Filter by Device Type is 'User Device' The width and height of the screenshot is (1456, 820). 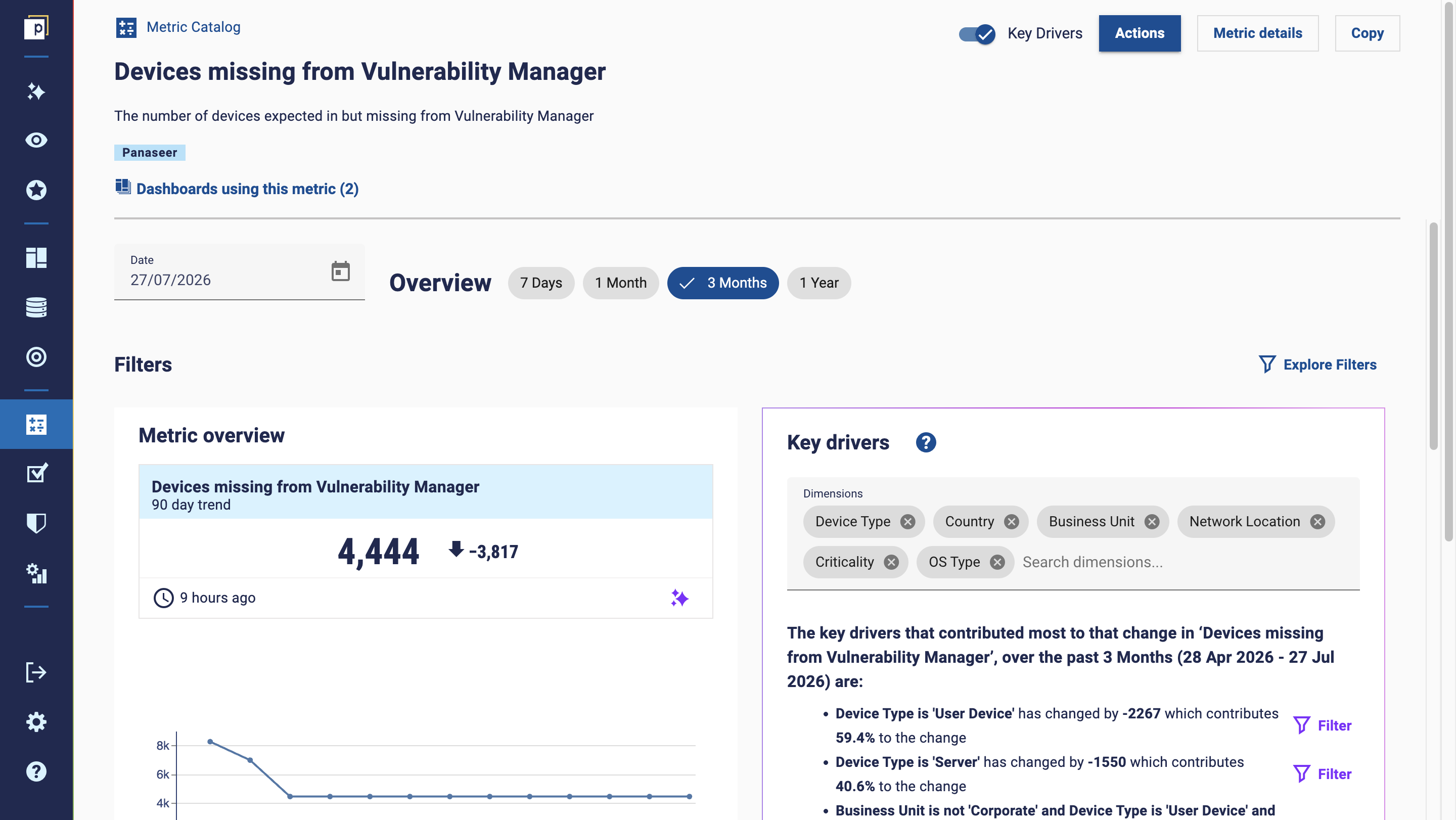pos(1322,725)
